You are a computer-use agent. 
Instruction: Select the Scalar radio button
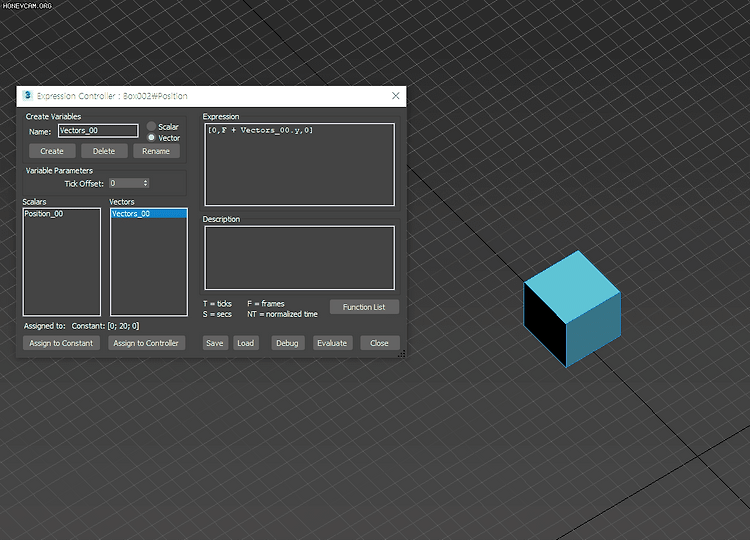pos(151,126)
